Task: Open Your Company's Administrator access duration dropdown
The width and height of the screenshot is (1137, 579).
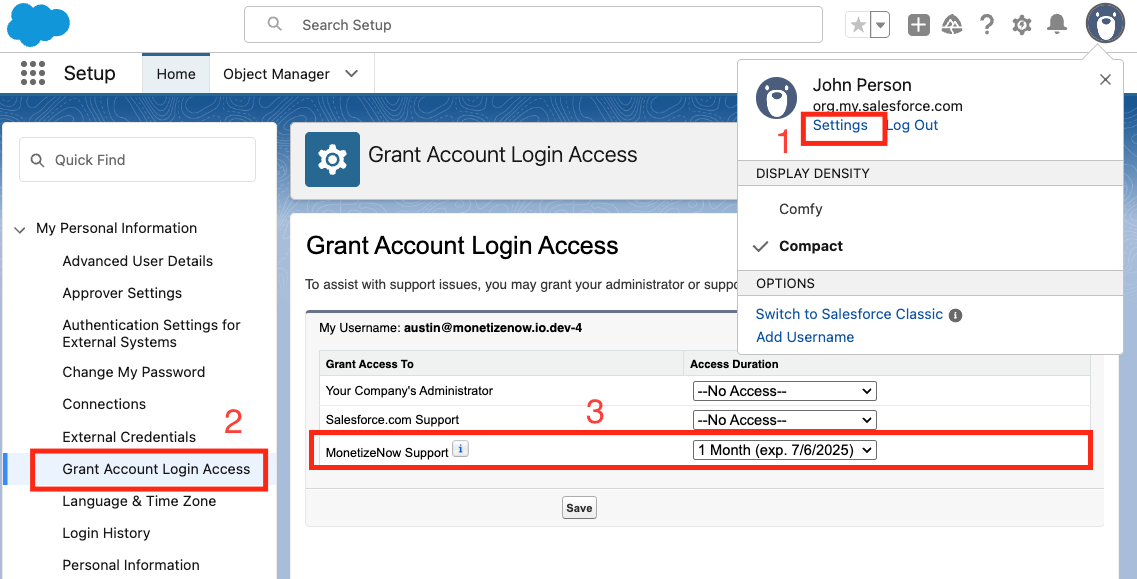Action: 785,391
